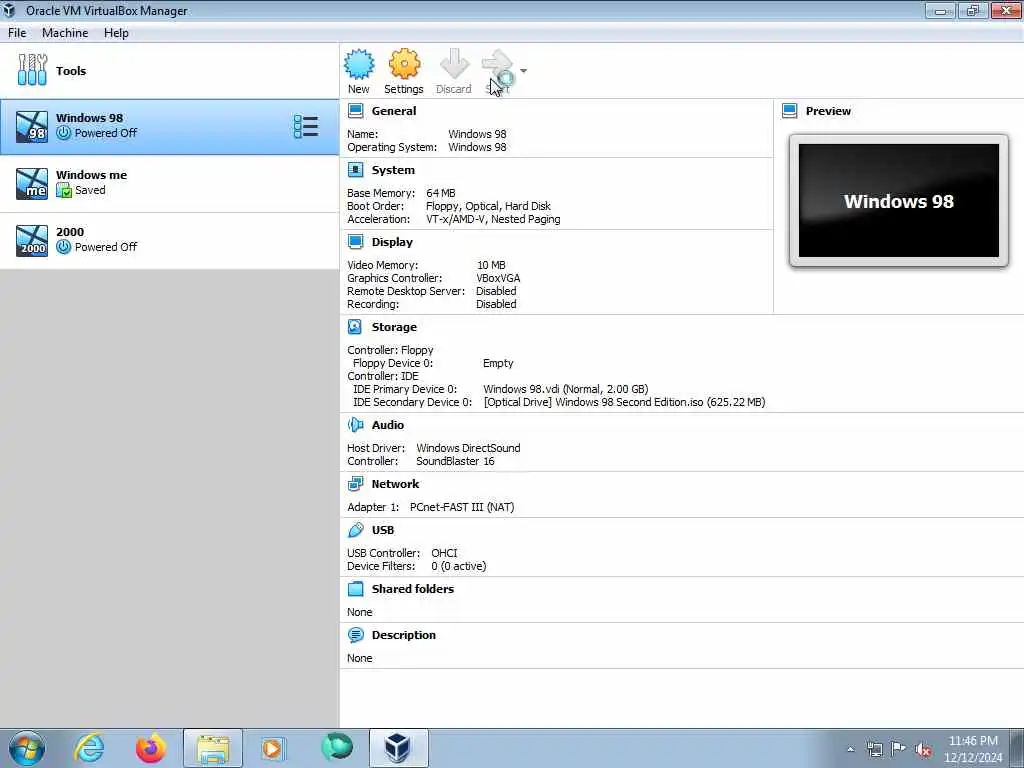Show hidden tray icons arrow
The height and width of the screenshot is (768, 1024).
[x=850, y=750]
